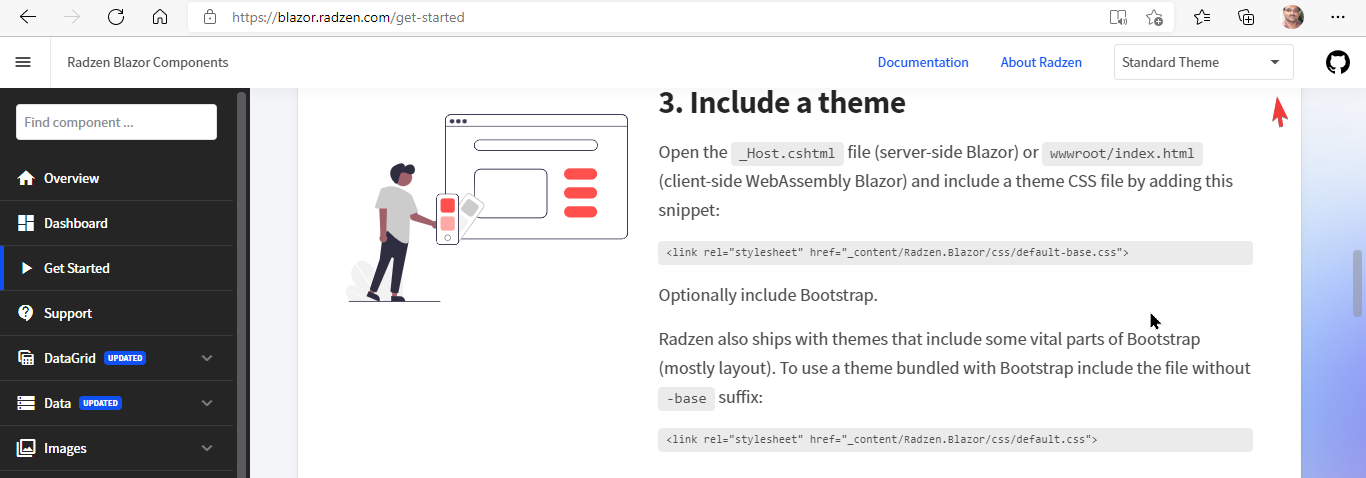This screenshot has width=1366, height=478.
Task: Open the Favorites list icon
Action: click(x=1202, y=17)
